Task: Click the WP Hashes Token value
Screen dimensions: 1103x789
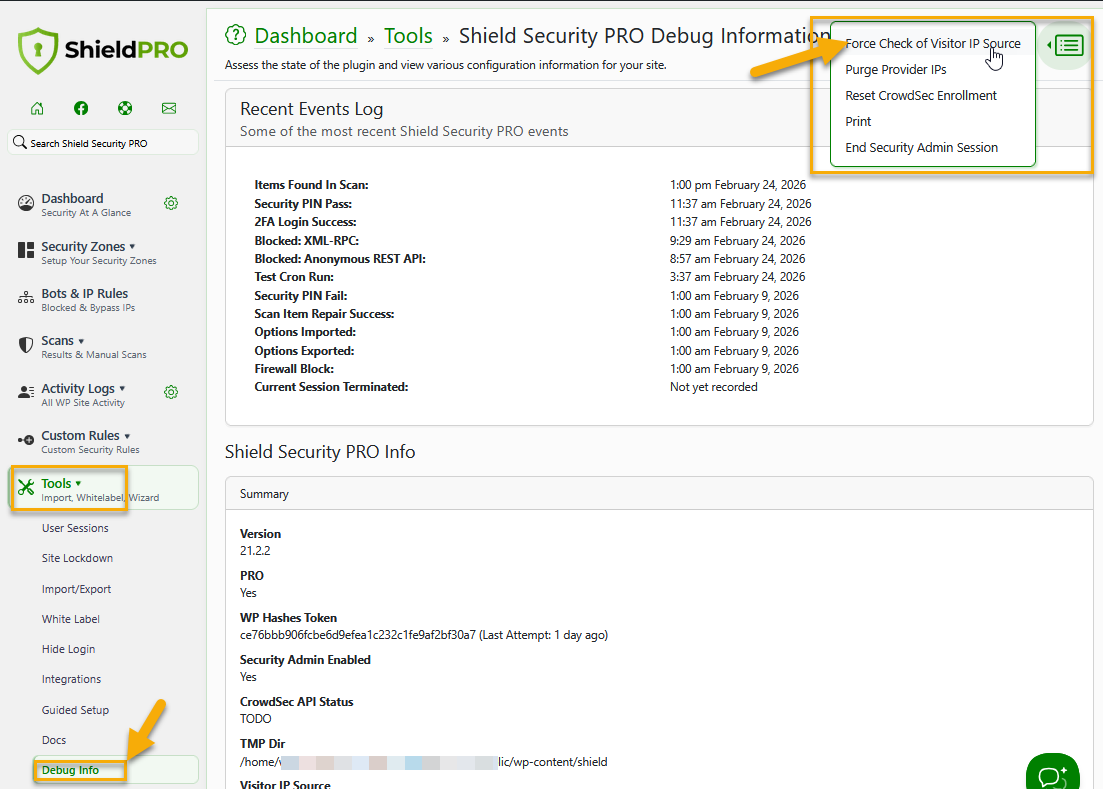Action: pyautogui.click(x=423, y=635)
